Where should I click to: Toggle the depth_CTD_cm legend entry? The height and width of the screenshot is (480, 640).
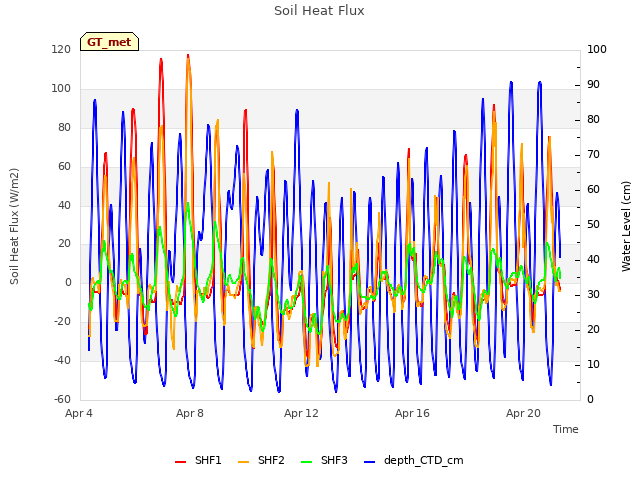[413, 460]
